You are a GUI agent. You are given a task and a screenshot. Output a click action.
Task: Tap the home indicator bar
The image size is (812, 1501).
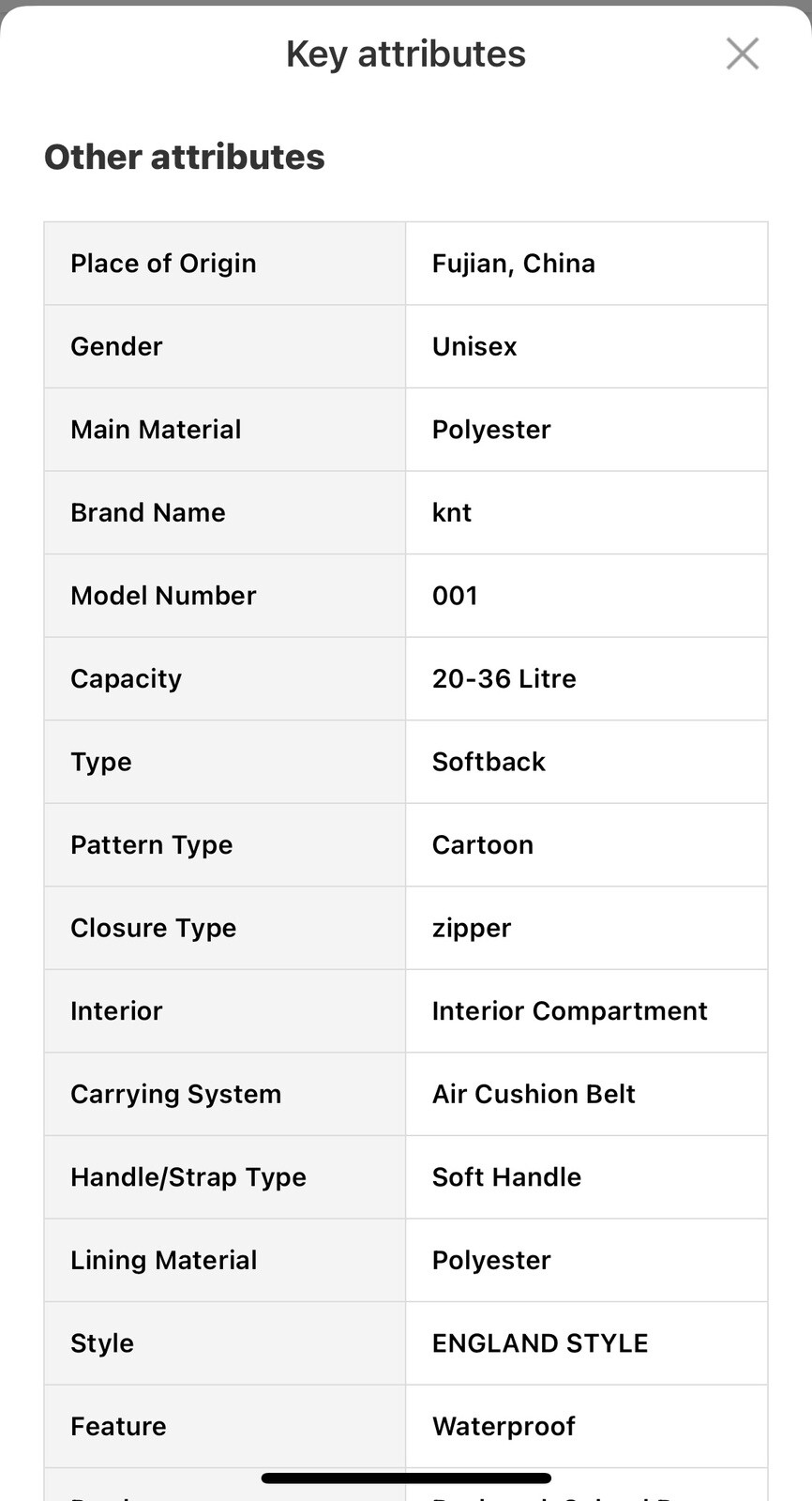point(406,1478)
